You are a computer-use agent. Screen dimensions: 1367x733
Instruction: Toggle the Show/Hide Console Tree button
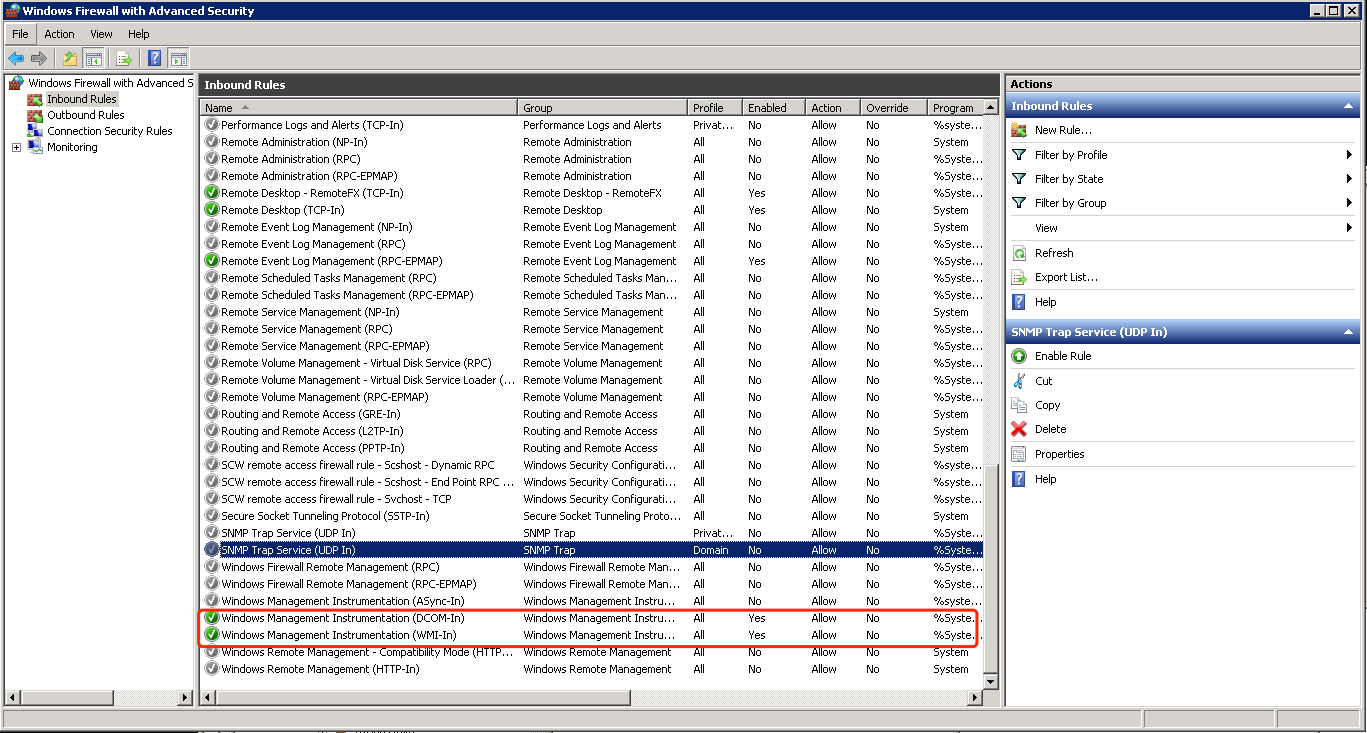click(94, 59)
